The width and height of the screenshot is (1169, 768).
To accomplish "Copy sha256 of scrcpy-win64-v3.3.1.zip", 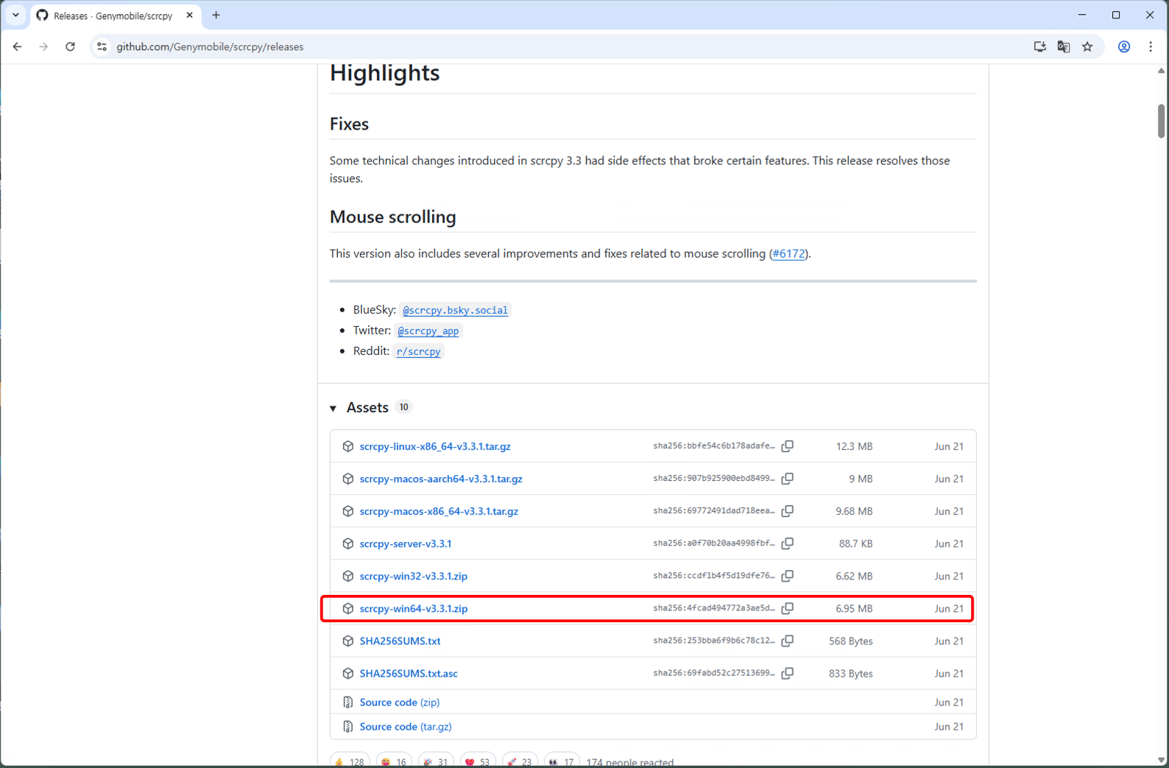I will [787, 608].
